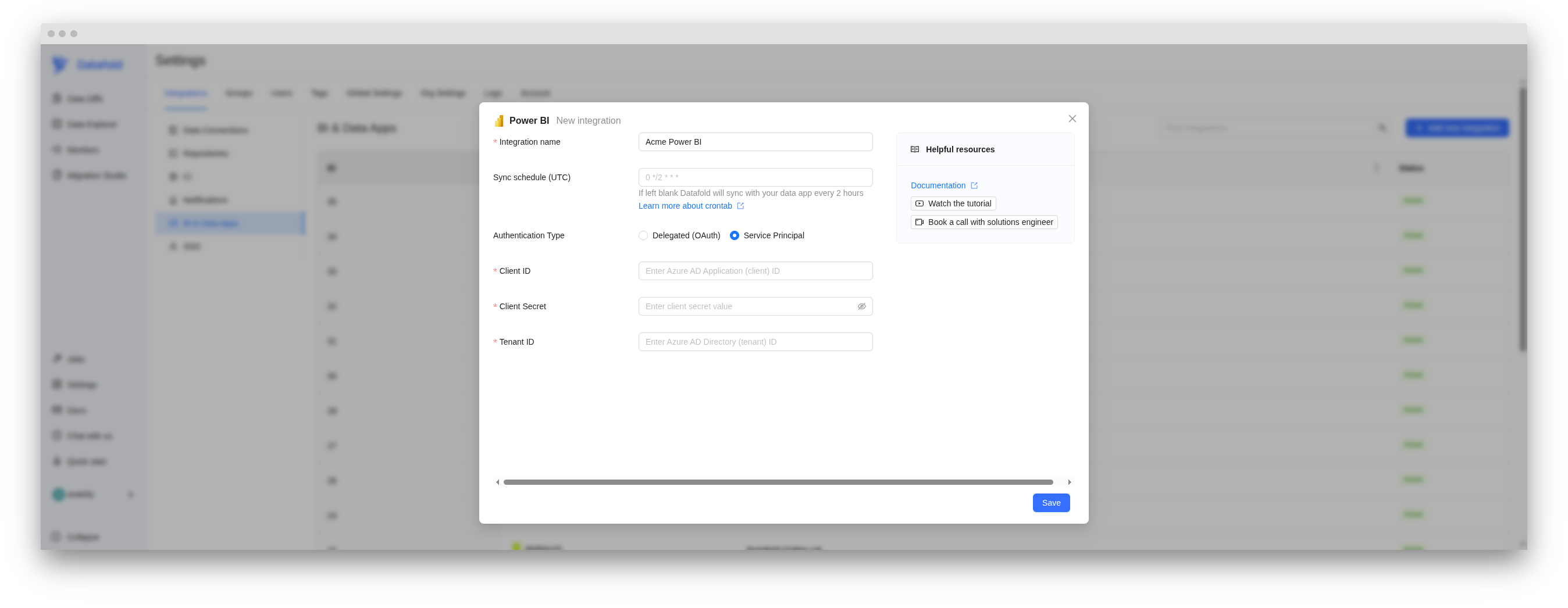
Task: Click the tutorial video play icon
Action: (919, 203)
